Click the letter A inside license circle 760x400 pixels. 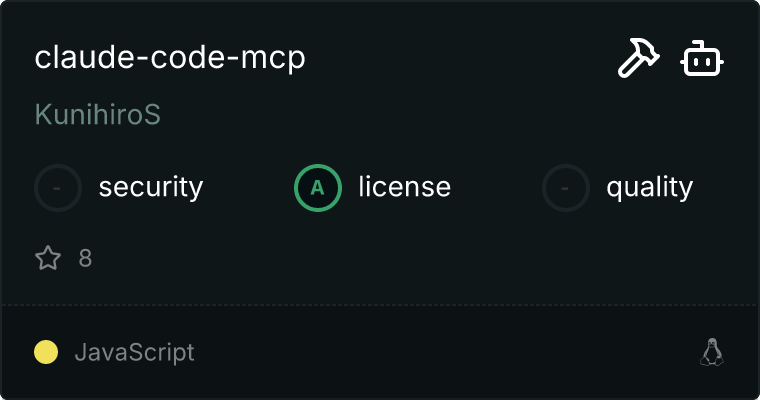(317, 188)
